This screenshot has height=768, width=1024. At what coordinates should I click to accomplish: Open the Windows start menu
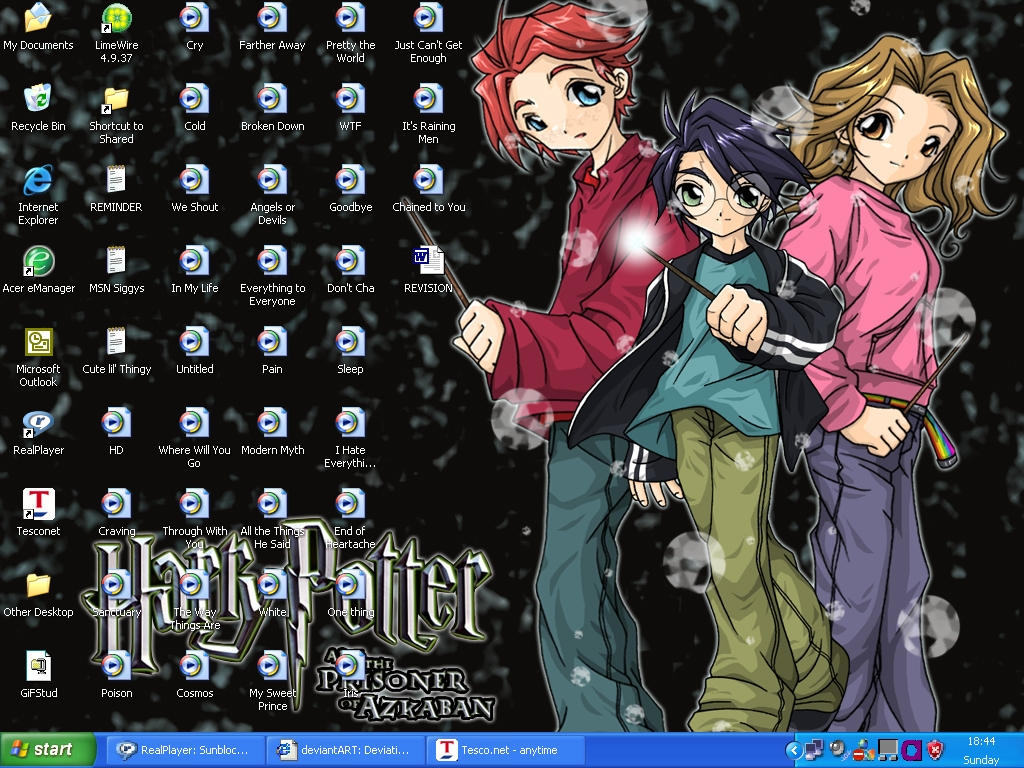47,750
